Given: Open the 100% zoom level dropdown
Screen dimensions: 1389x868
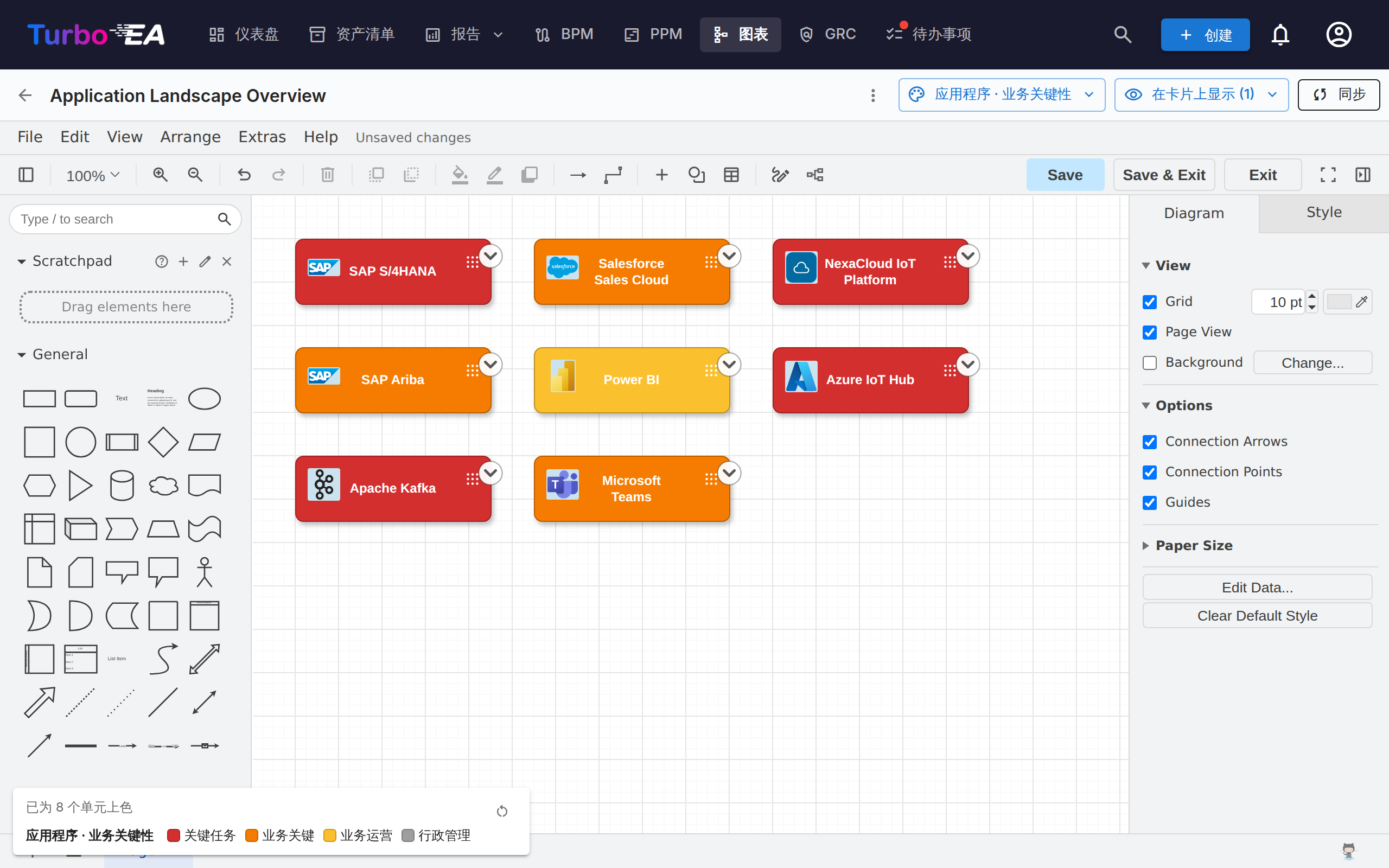Looking at the screenshot, I should point(92,175).
